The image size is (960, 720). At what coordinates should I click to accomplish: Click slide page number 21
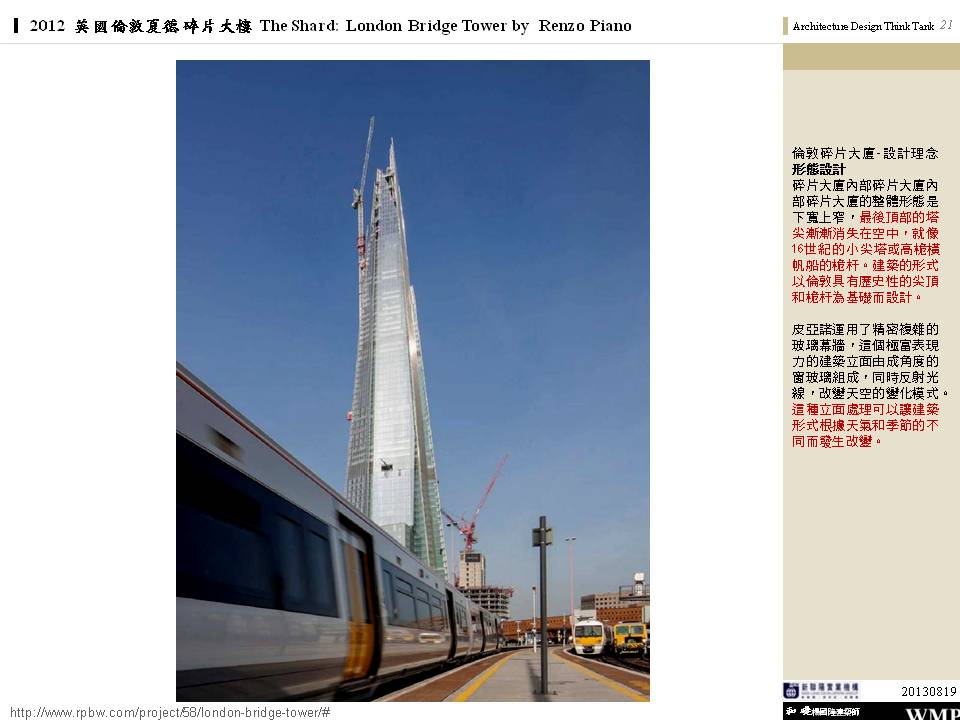pos(946,25)
